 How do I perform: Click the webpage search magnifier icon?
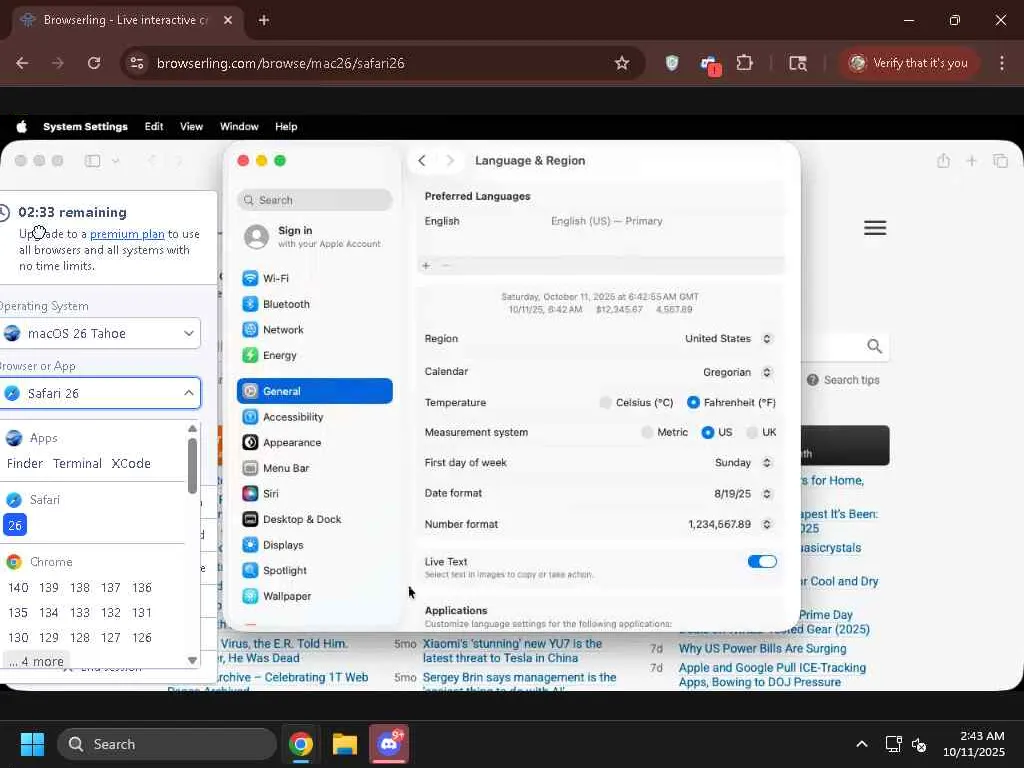pos(874,346)
